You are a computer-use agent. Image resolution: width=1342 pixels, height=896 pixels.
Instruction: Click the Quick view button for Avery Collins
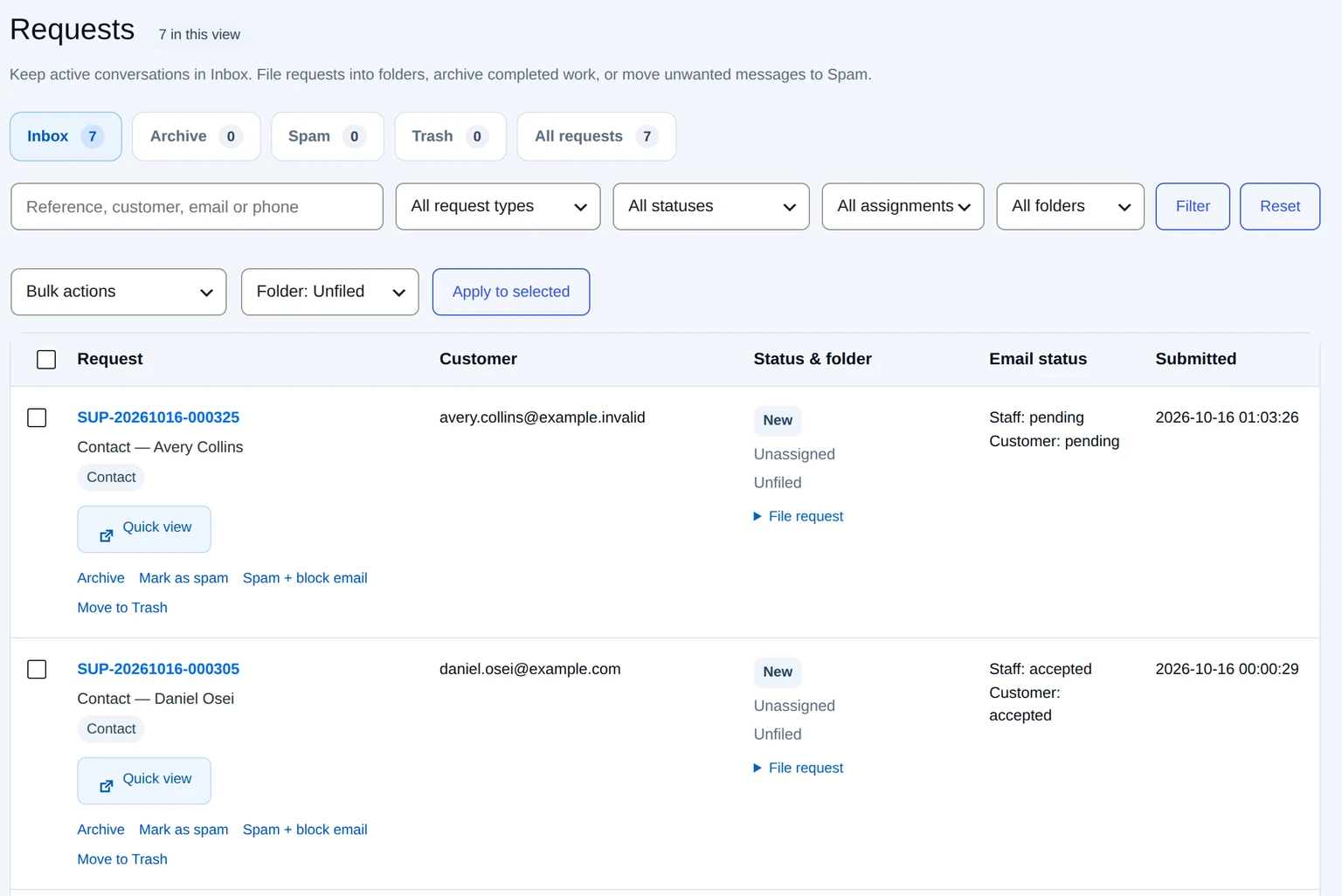[x=144, y=529]
